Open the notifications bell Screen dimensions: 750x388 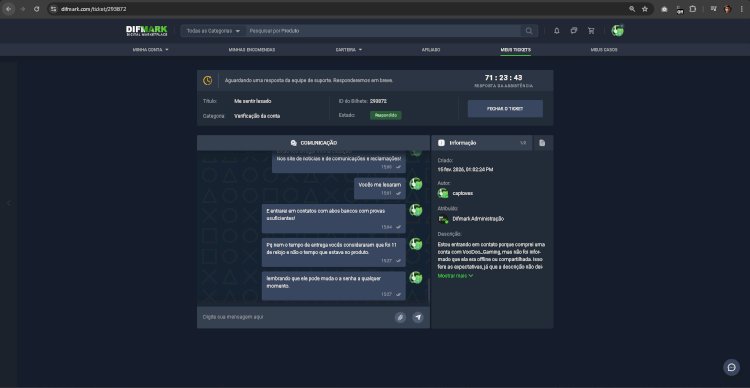[556, 31]
